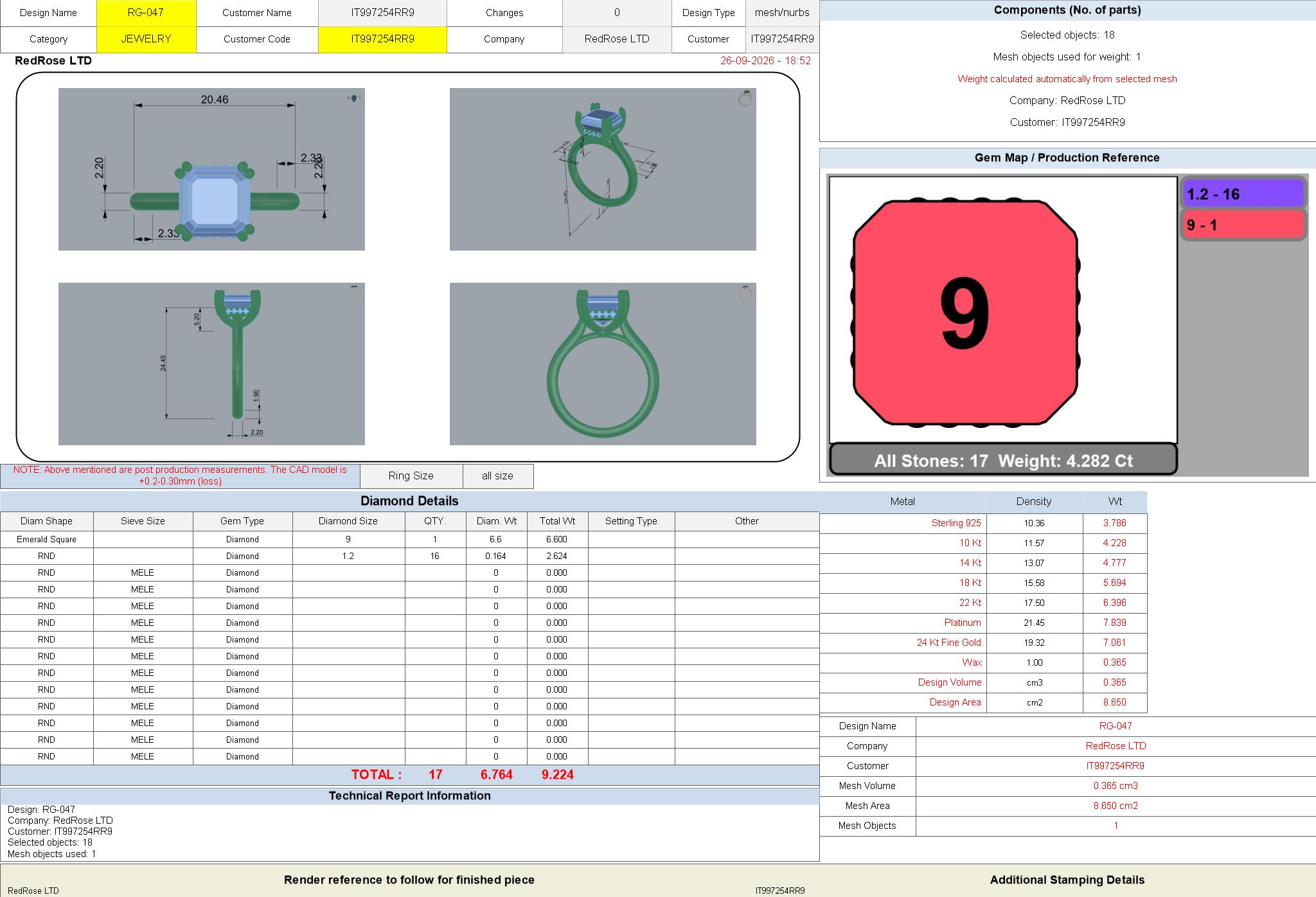
Task: Click the Gem Map / Production Reference header
Action: (x=1067, y=158)
